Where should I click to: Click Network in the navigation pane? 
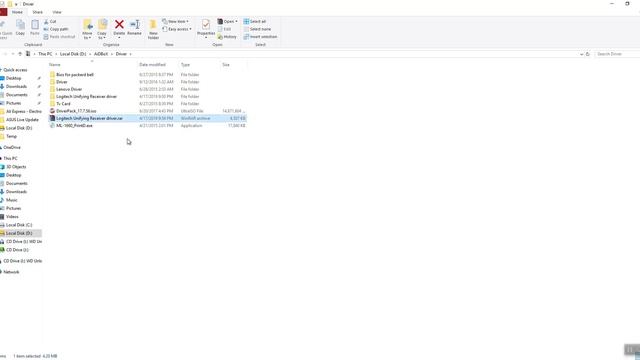pyautogui.click(x=11, y=272)
